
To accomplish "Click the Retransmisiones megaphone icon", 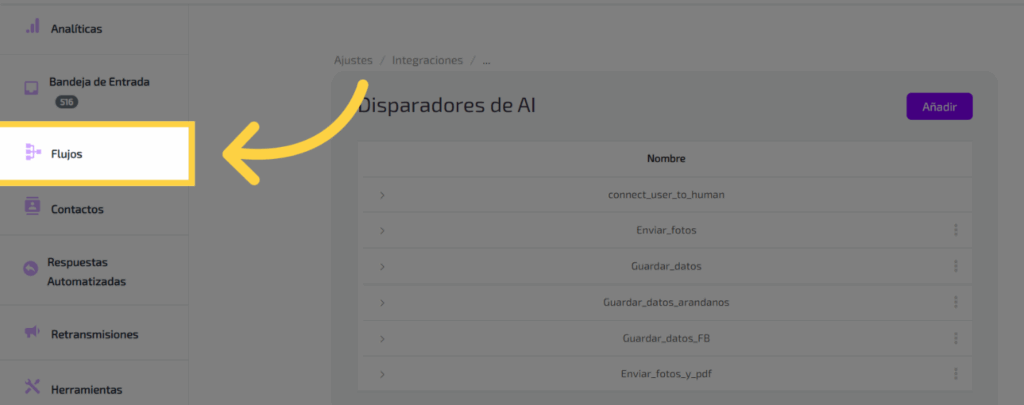I will click(32, 333).
